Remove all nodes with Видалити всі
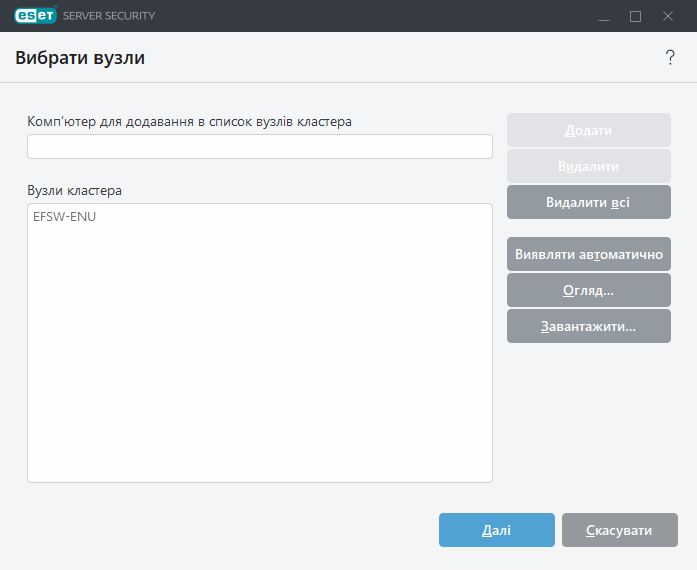 588,202
